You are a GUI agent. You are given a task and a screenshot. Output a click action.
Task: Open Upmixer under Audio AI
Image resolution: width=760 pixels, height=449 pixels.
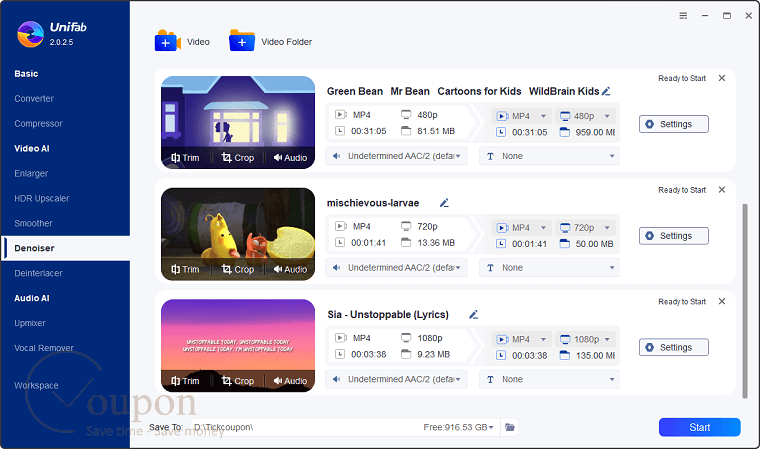30,323
